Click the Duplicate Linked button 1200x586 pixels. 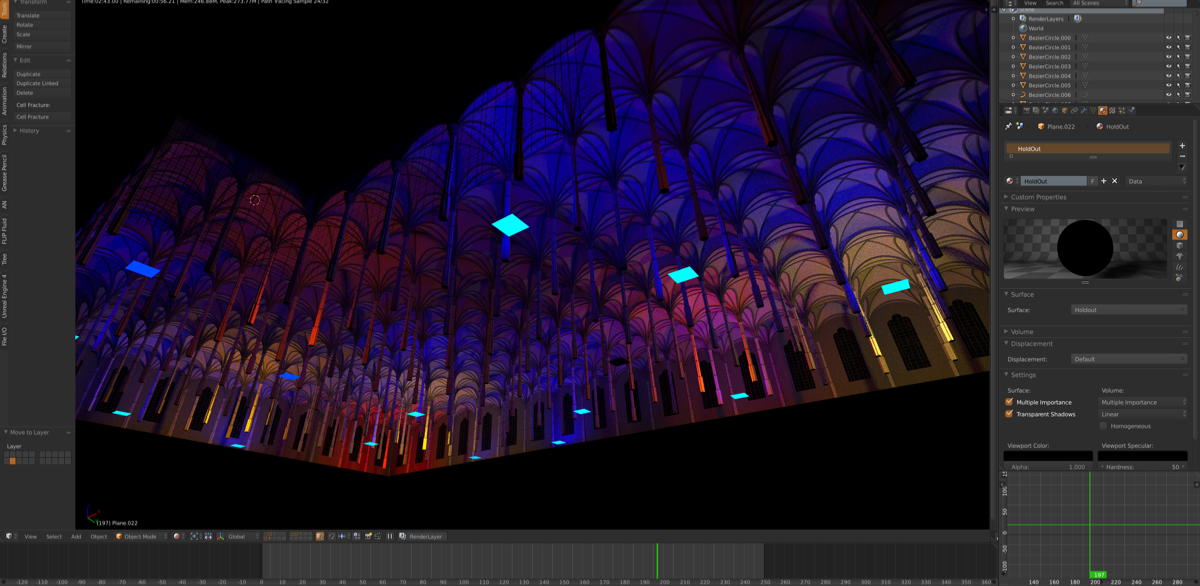point(40,84)
